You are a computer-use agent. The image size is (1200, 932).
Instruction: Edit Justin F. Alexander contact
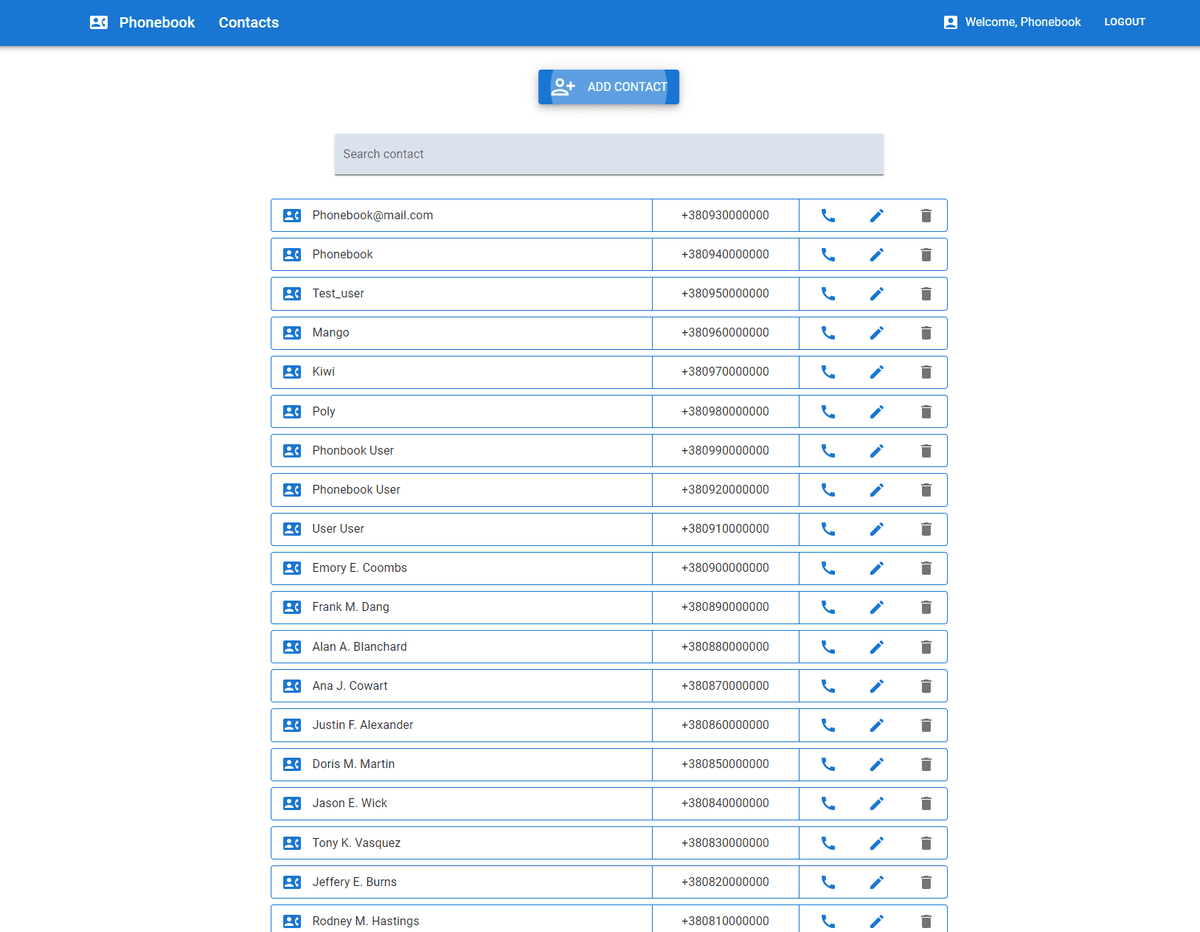[877, 725]
